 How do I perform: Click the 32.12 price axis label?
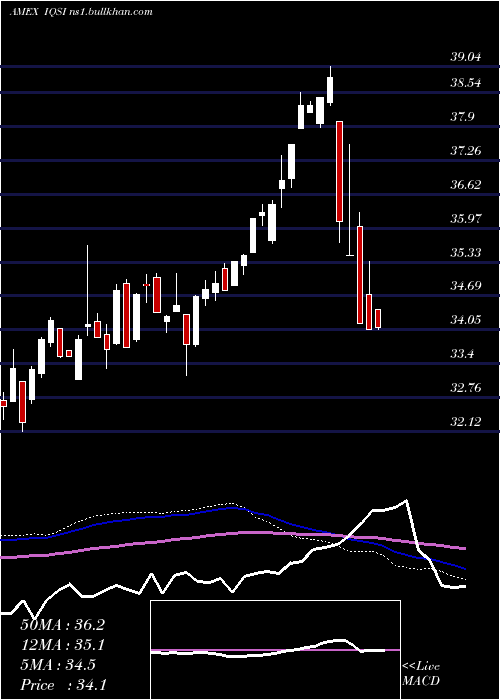tap(466, 421)
